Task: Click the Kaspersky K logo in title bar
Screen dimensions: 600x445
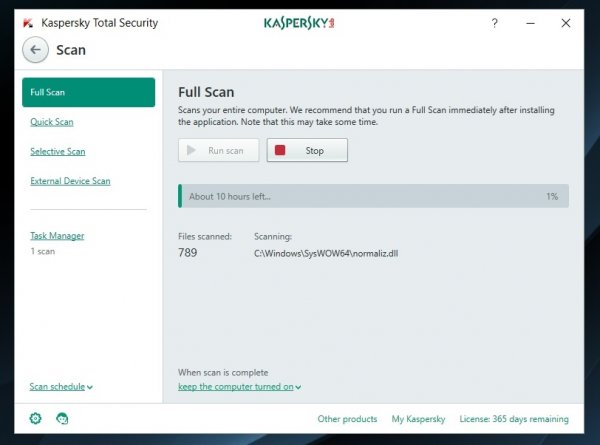Action: click(28, 23)
